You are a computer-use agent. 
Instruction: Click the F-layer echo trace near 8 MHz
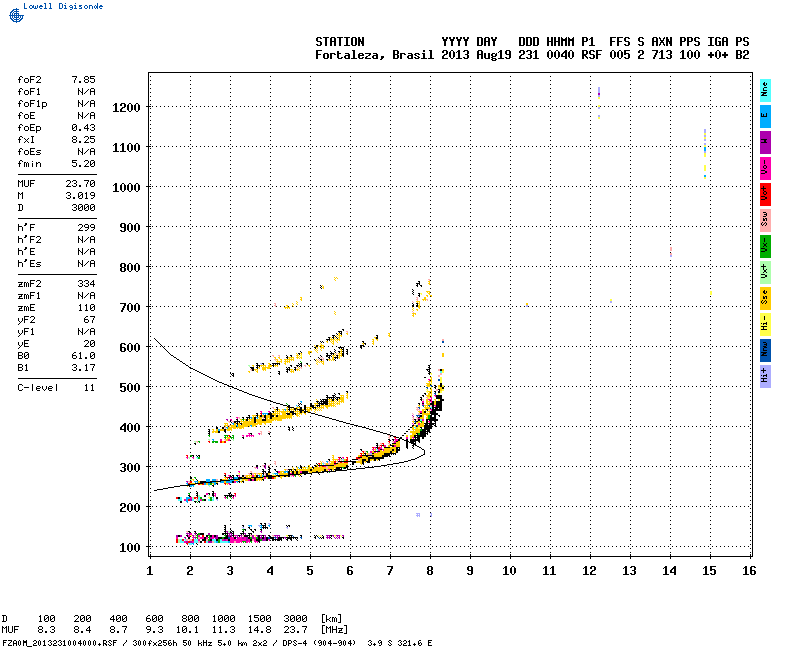428,408
